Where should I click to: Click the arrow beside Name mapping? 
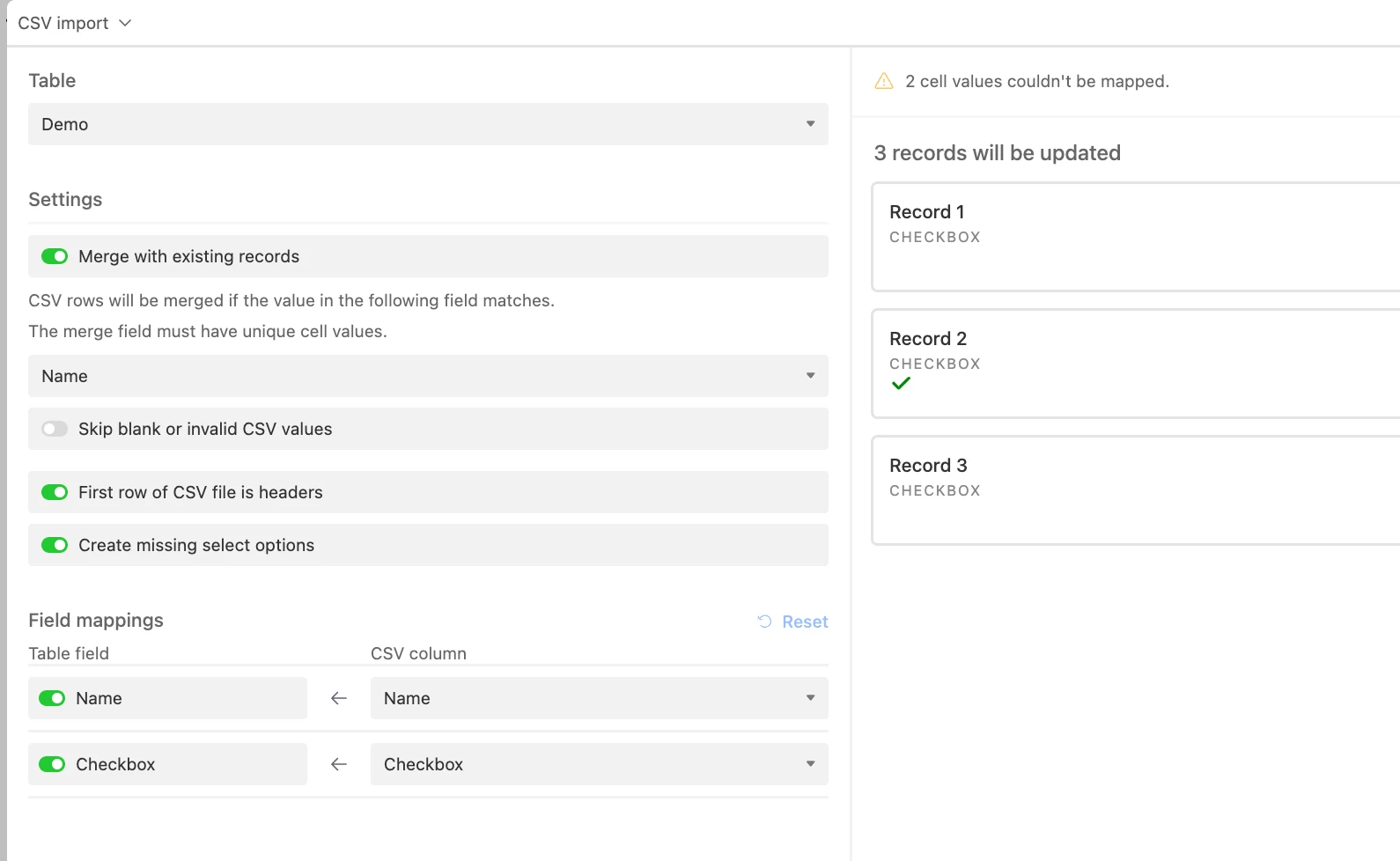click(x=339, y=698)
